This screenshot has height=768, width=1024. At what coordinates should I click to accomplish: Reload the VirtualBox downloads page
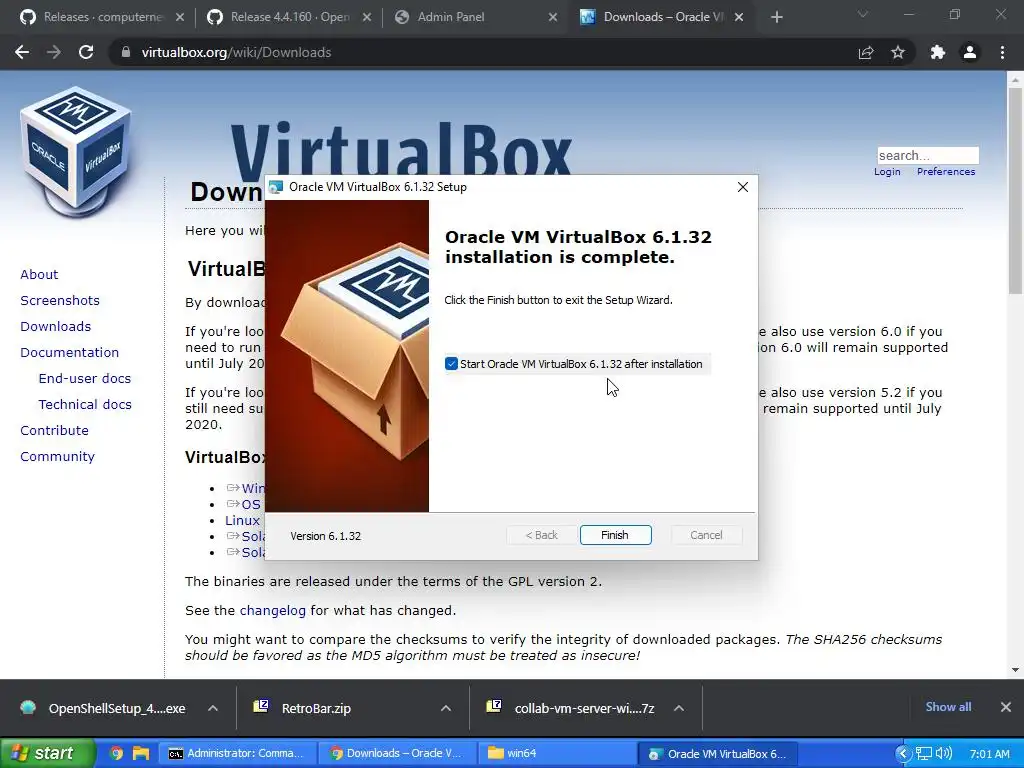(86, 52)
